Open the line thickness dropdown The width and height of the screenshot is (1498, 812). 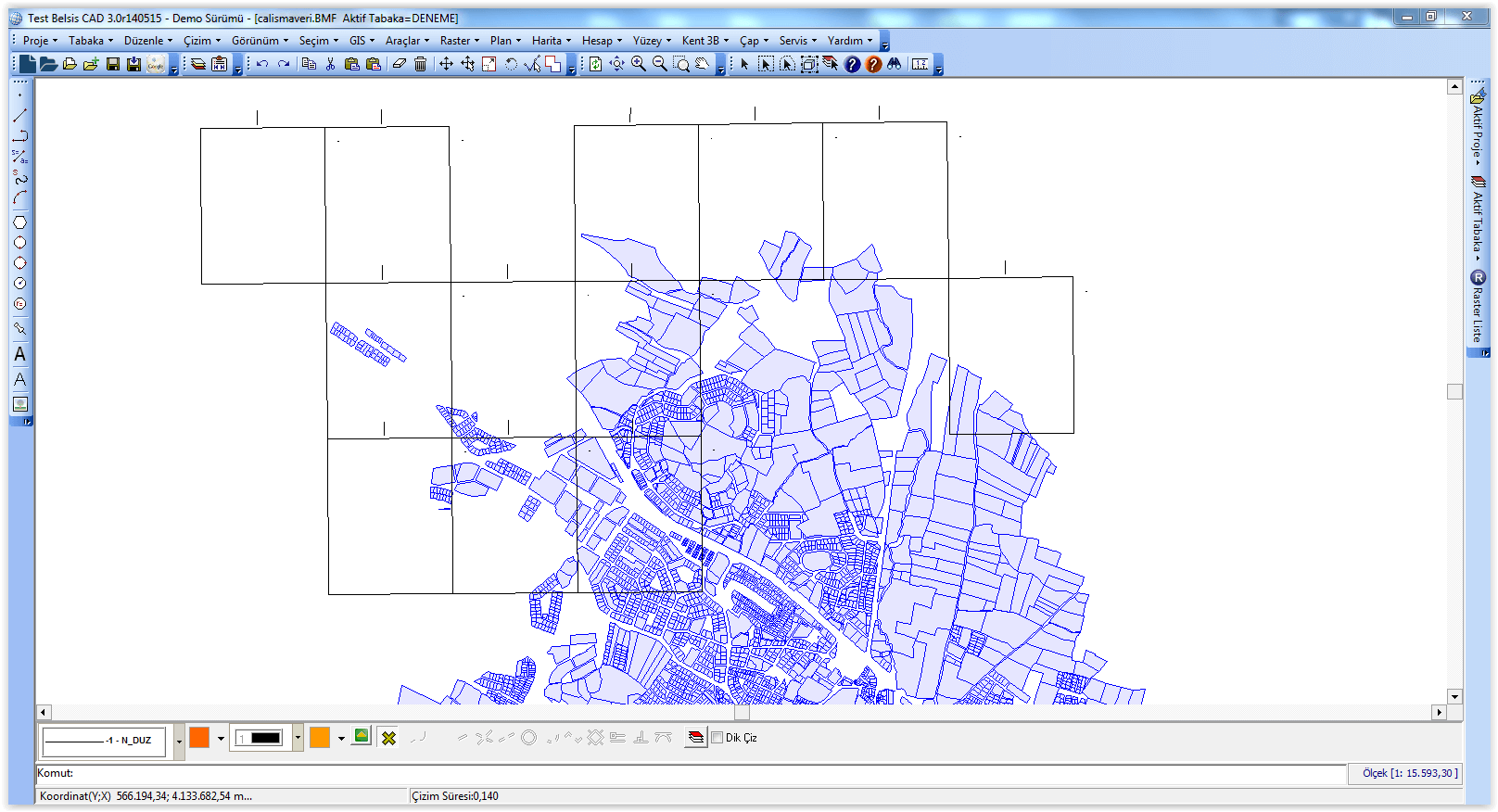click(x=298, y=739)
